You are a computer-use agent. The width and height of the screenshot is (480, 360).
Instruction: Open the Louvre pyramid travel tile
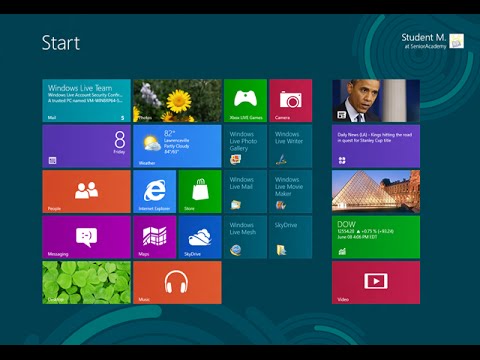click(376, 191)
